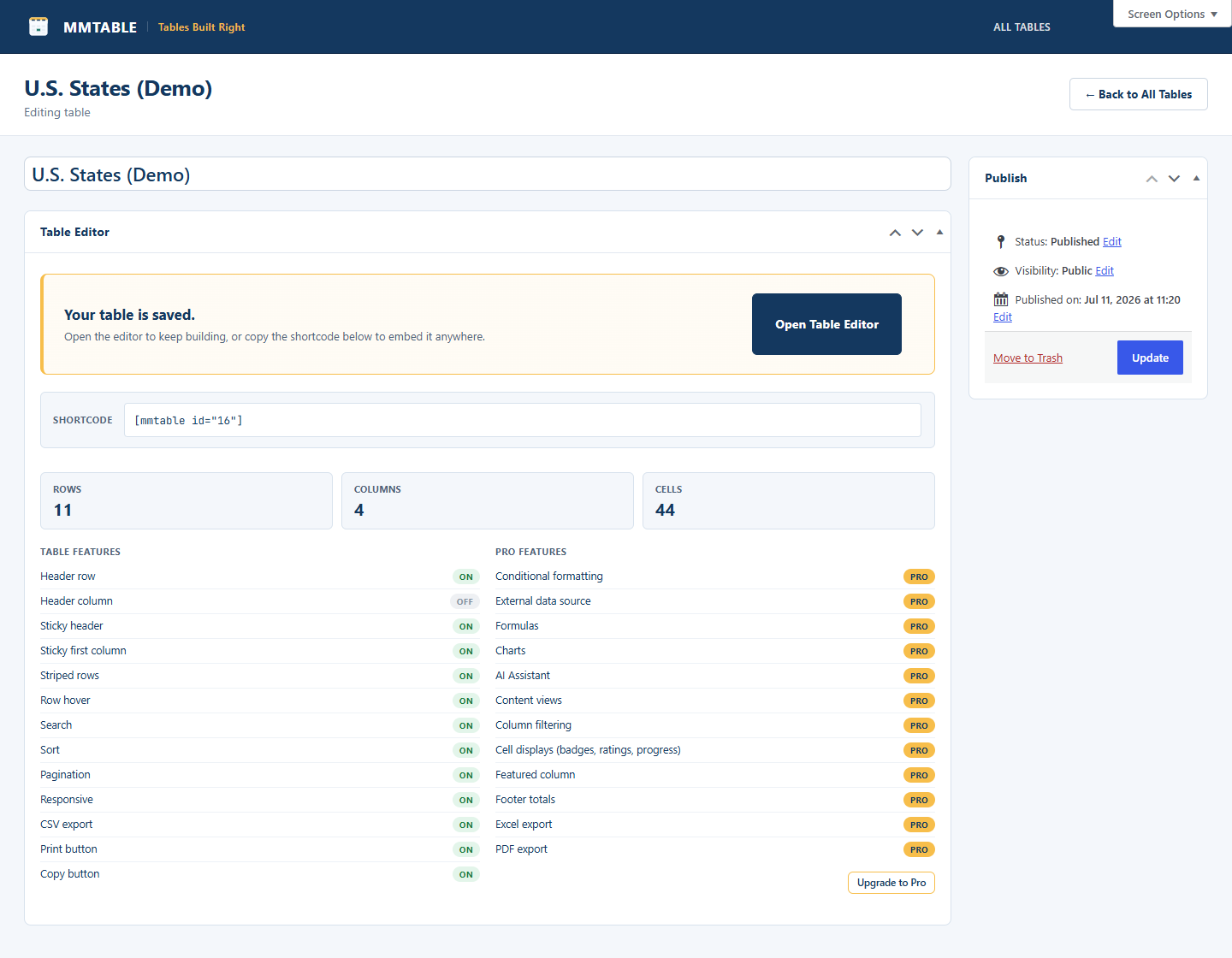
Task: Toggle Pagination ON badge
Action: [x=465, y=775]
